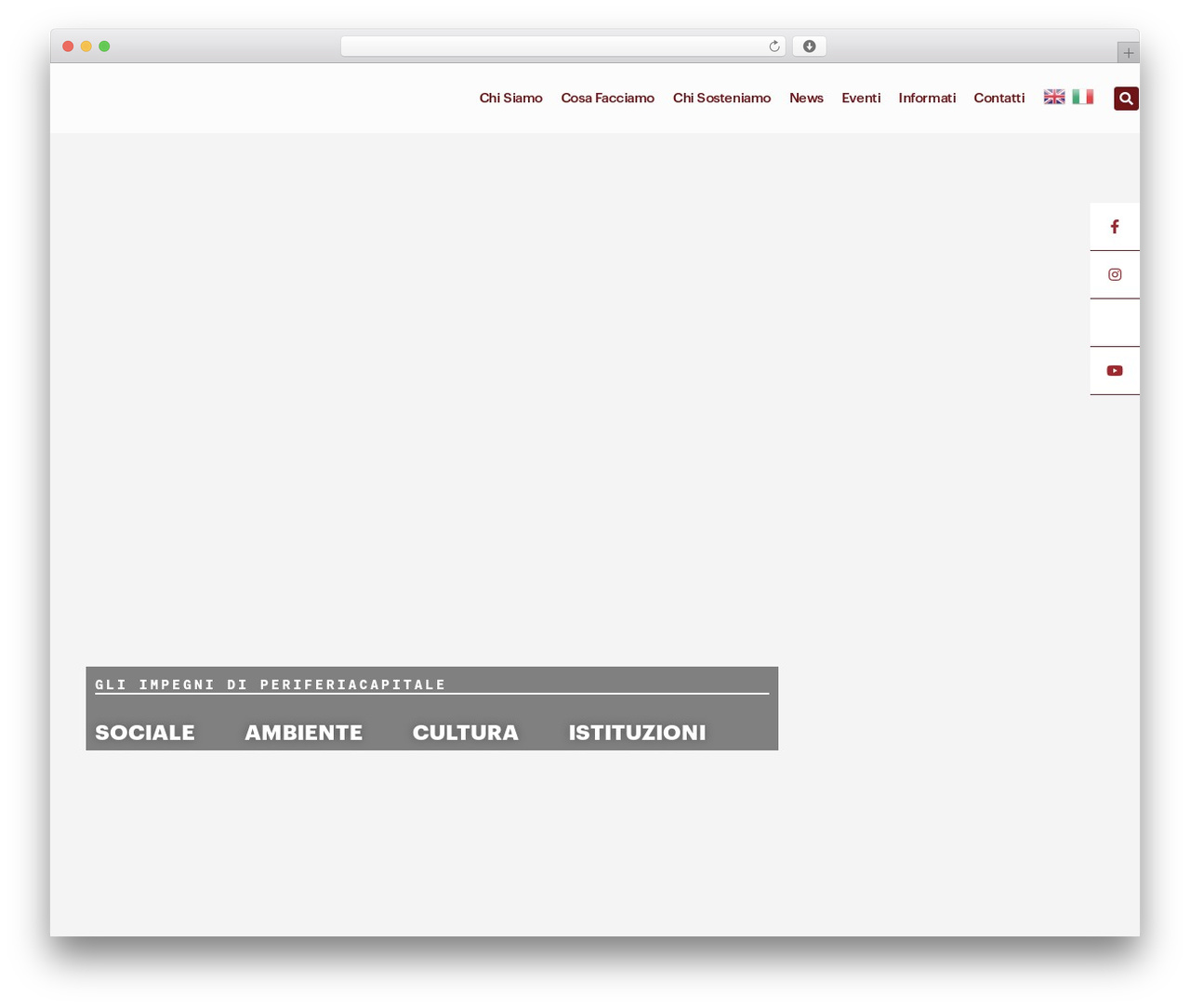The width and height of the screenshot is (1190, 1008).
Task: Select the ISTITUZIONI commitment link
Action: pos(637,733)
